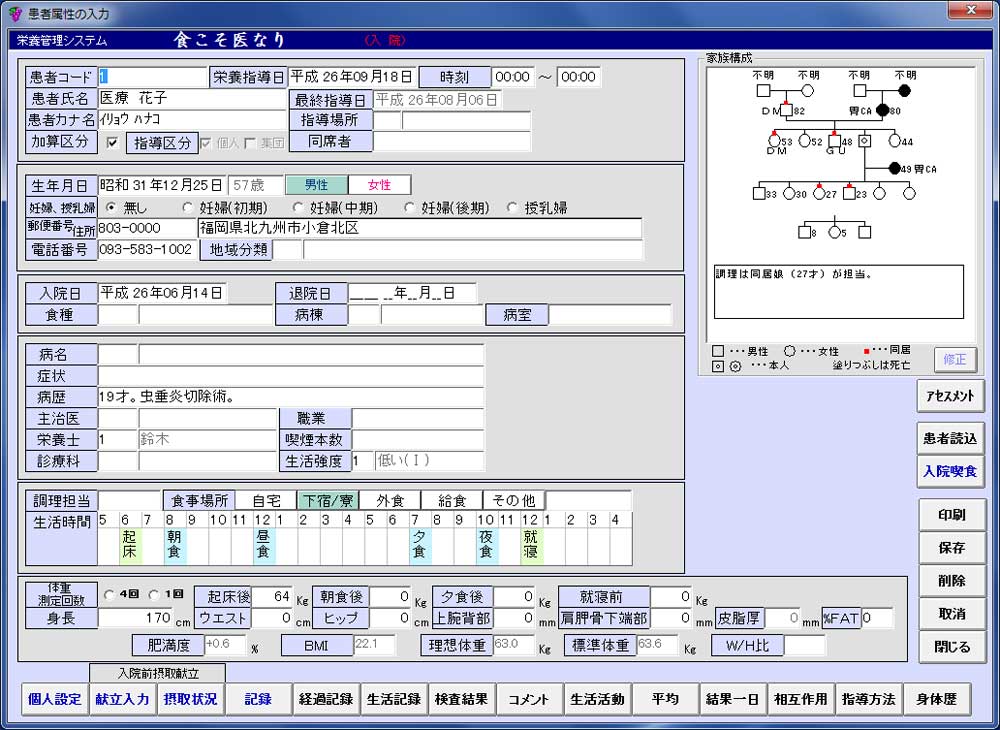Open the 身体歴 tab
The height and width of the screenshot is (730, 1000).
click(x=936, y=699)
